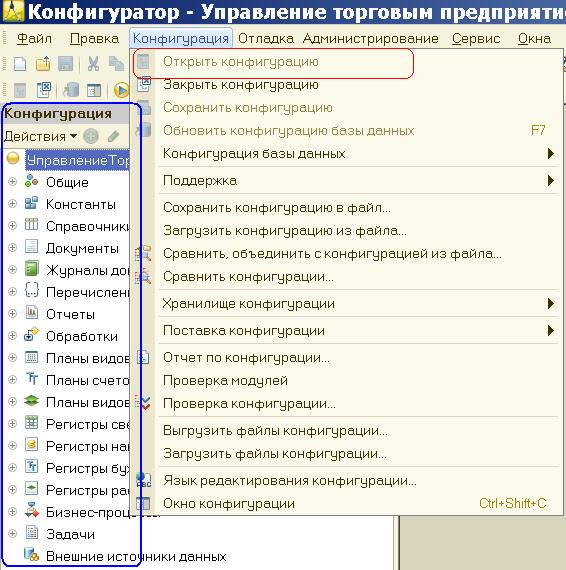Expand the Константы tree node
Screen dimensions: 566x570
click(12, 203)
